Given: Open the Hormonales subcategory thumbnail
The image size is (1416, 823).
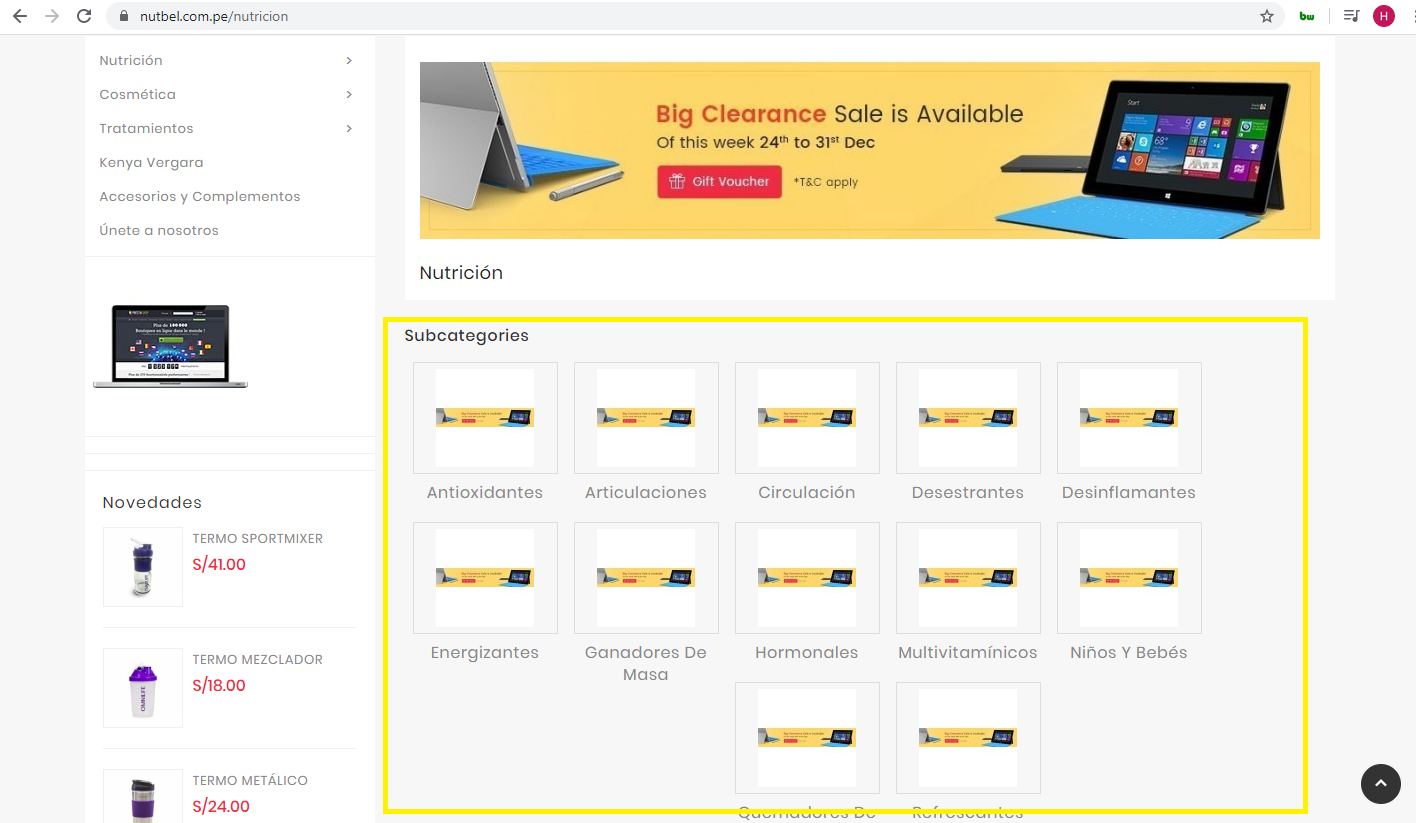Looking at the screenshot, I should click(x=807, y=578).
